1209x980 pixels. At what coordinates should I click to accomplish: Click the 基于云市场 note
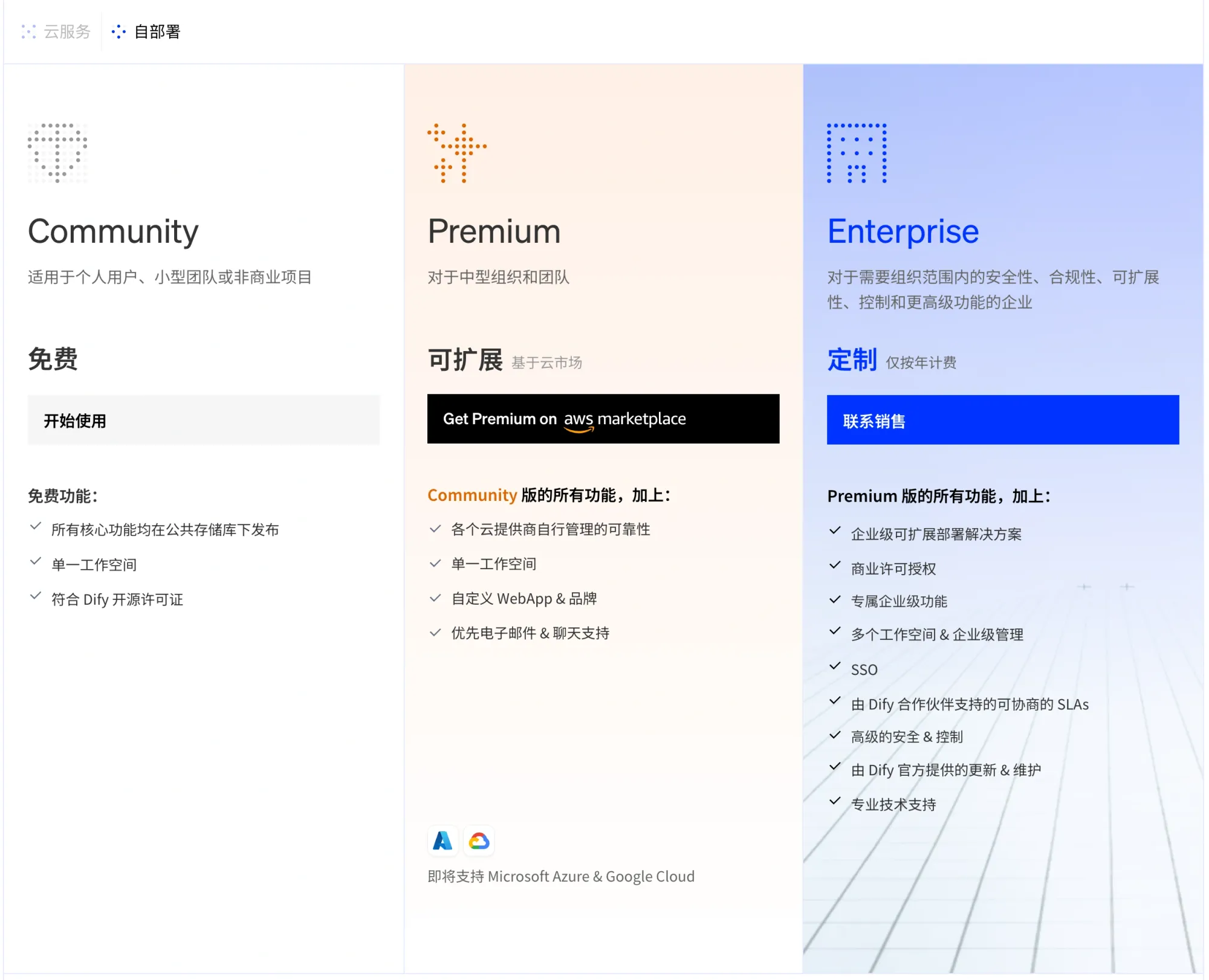(546, 363)
